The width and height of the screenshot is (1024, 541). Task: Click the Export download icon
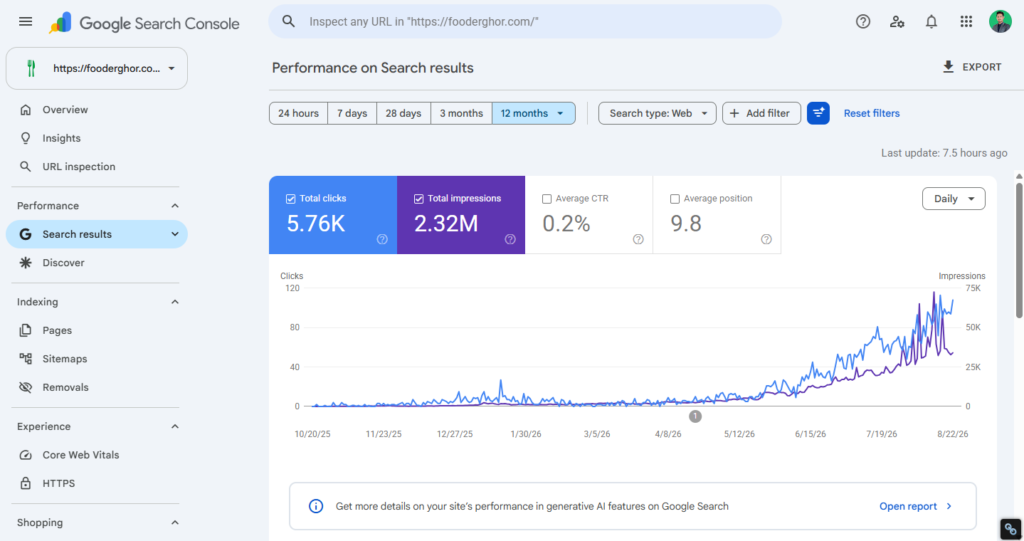(x=948, y=67)
